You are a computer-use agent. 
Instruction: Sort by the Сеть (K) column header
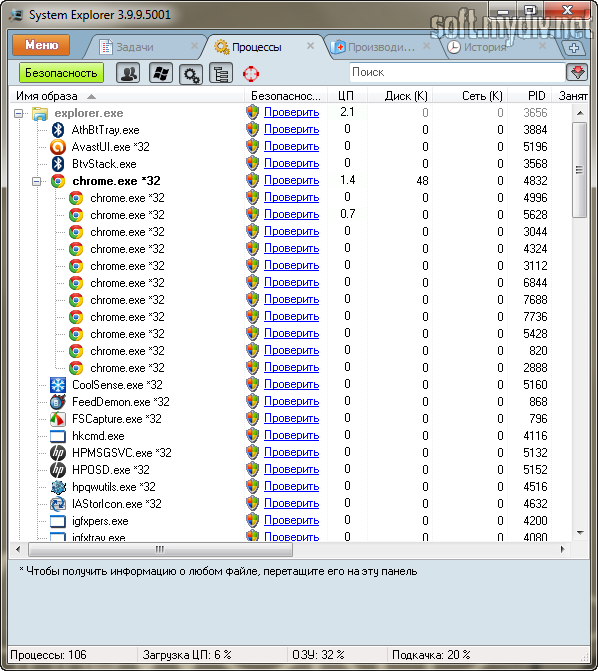pyautogui.click(x=470, y=96)
